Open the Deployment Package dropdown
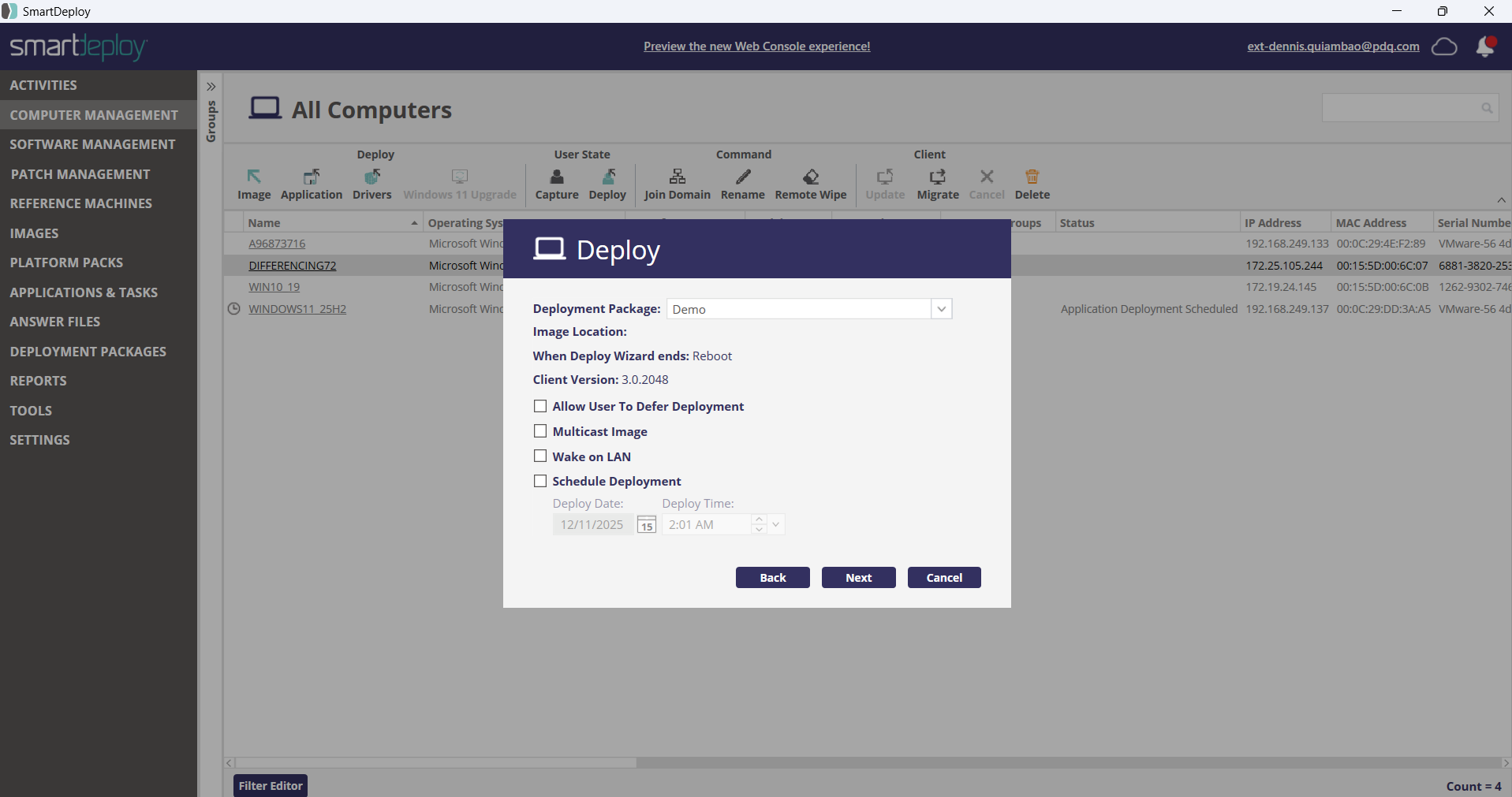Screen dimensions: 1512x797 [941, 309]
